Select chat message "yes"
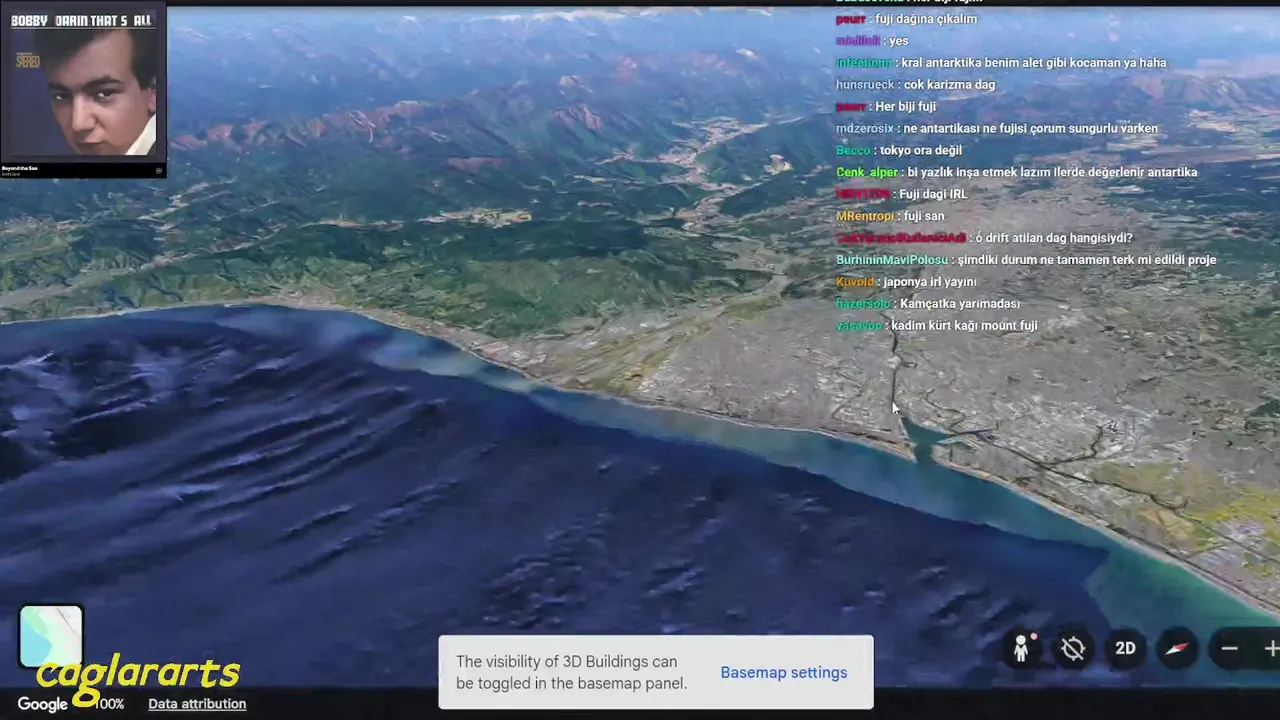 [x=898, y=41]
